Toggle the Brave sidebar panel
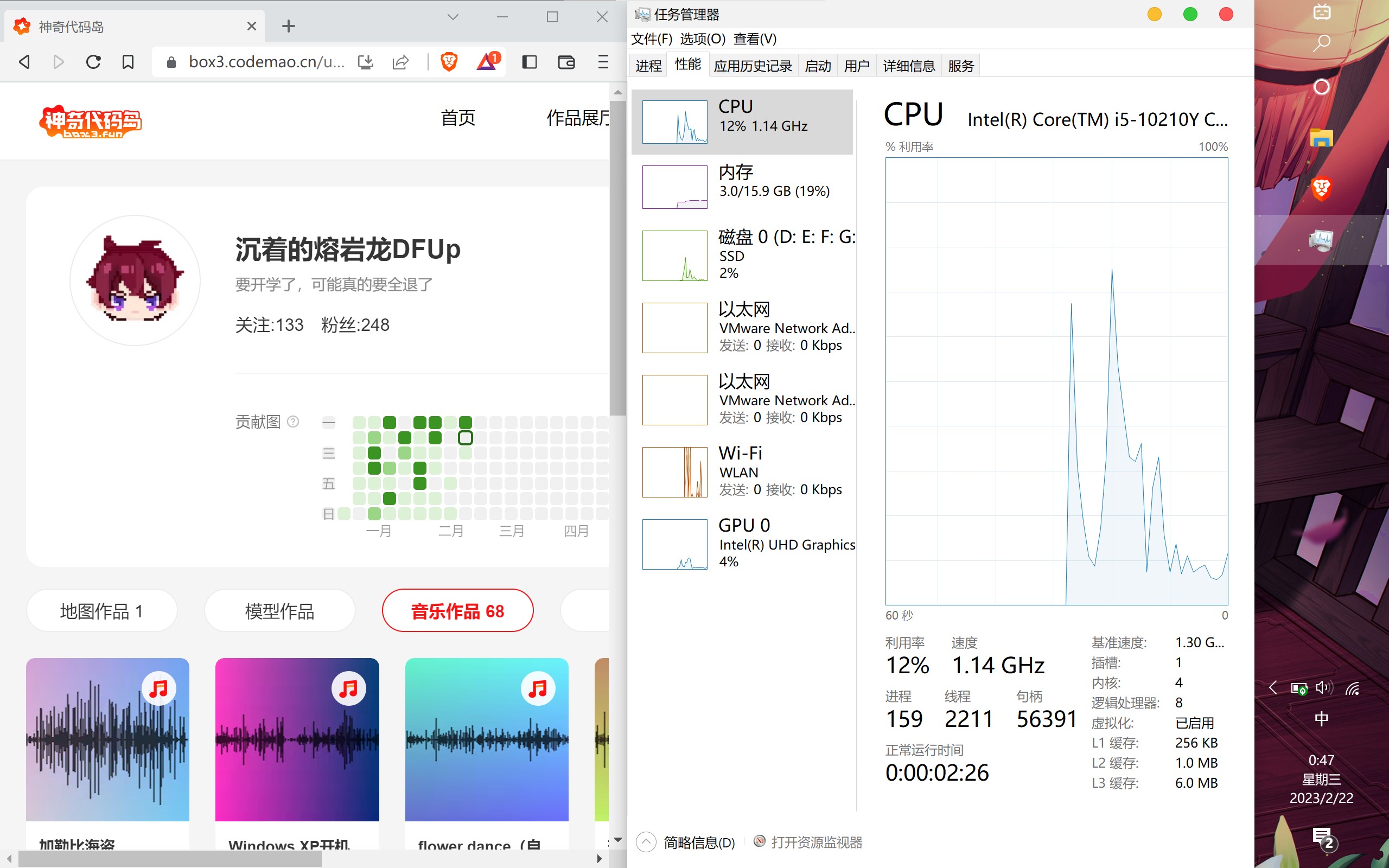Image resolution: width=1389 pixels, height=868 pixels. pyautogui.click(x=529, y=62)
